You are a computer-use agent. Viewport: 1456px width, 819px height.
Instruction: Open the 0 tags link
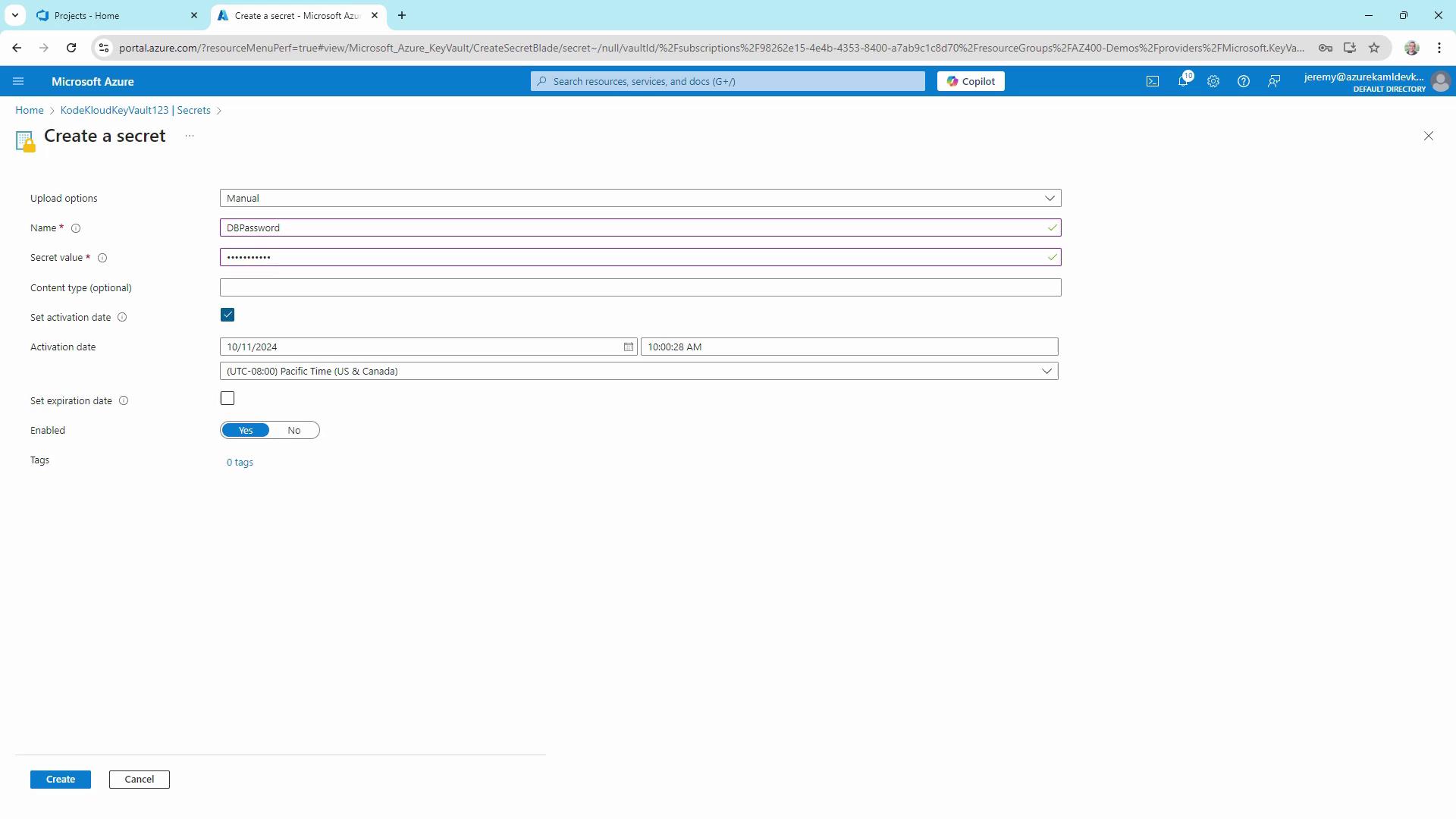coord(240,462)
